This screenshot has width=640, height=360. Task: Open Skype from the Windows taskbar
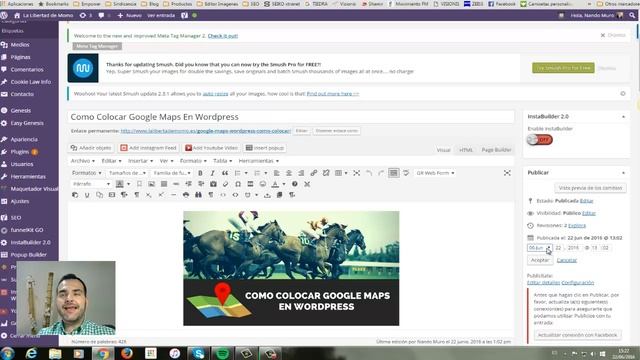[198, 353]
